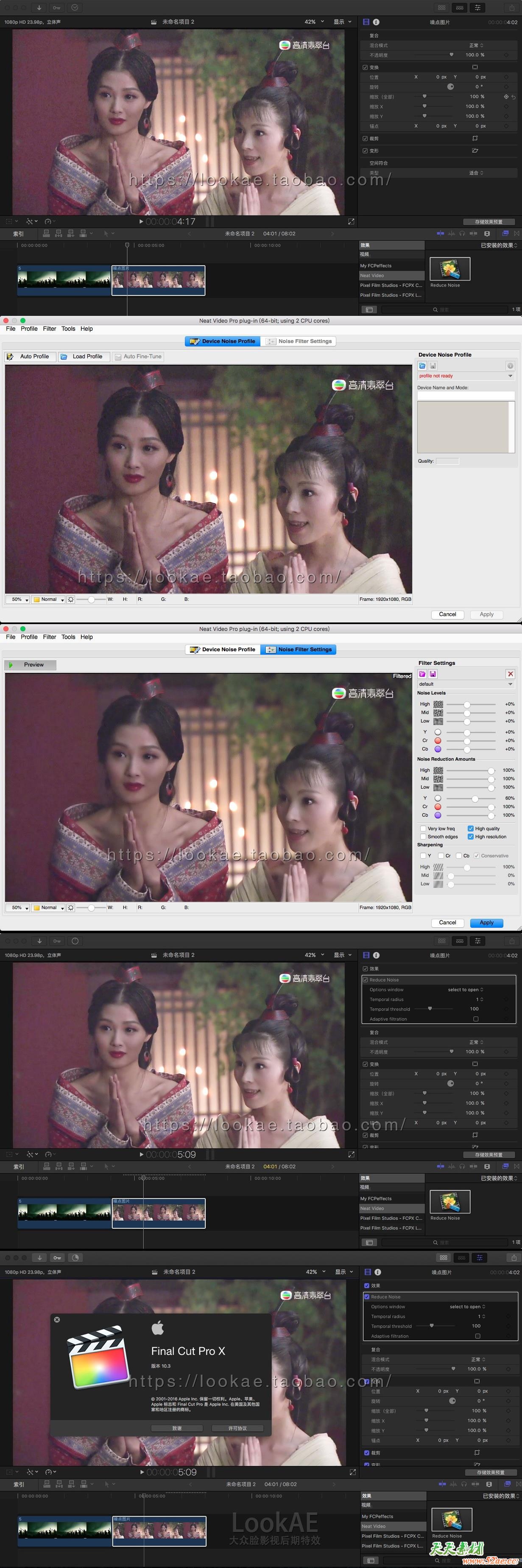Viewport: 522px width, 1568px height.
Task: Click the info inspector icon
Action: (376, 22)
